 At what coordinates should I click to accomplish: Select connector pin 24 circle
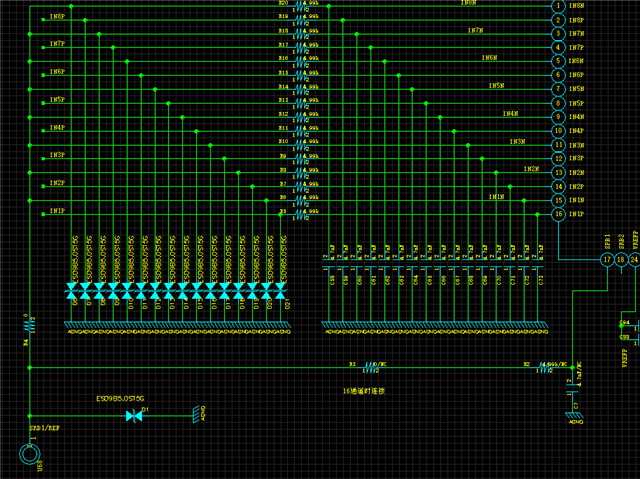pyautogui.click(x=634, y=259)
